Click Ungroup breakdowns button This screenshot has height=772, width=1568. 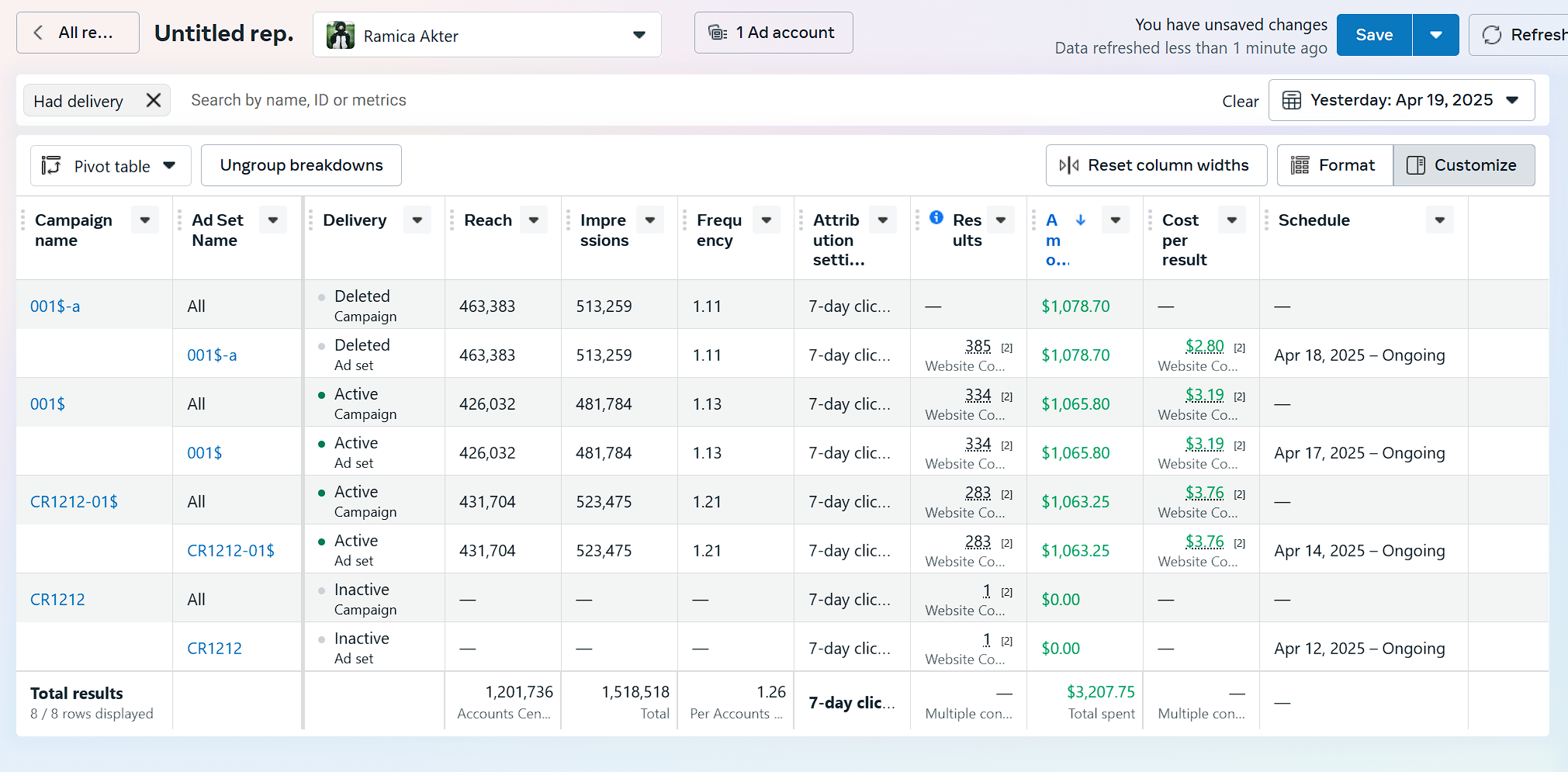[301, 165]
